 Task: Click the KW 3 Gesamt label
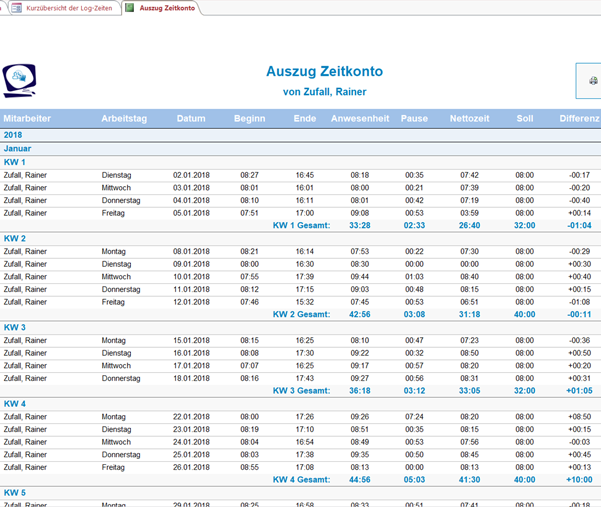[301, 391]
